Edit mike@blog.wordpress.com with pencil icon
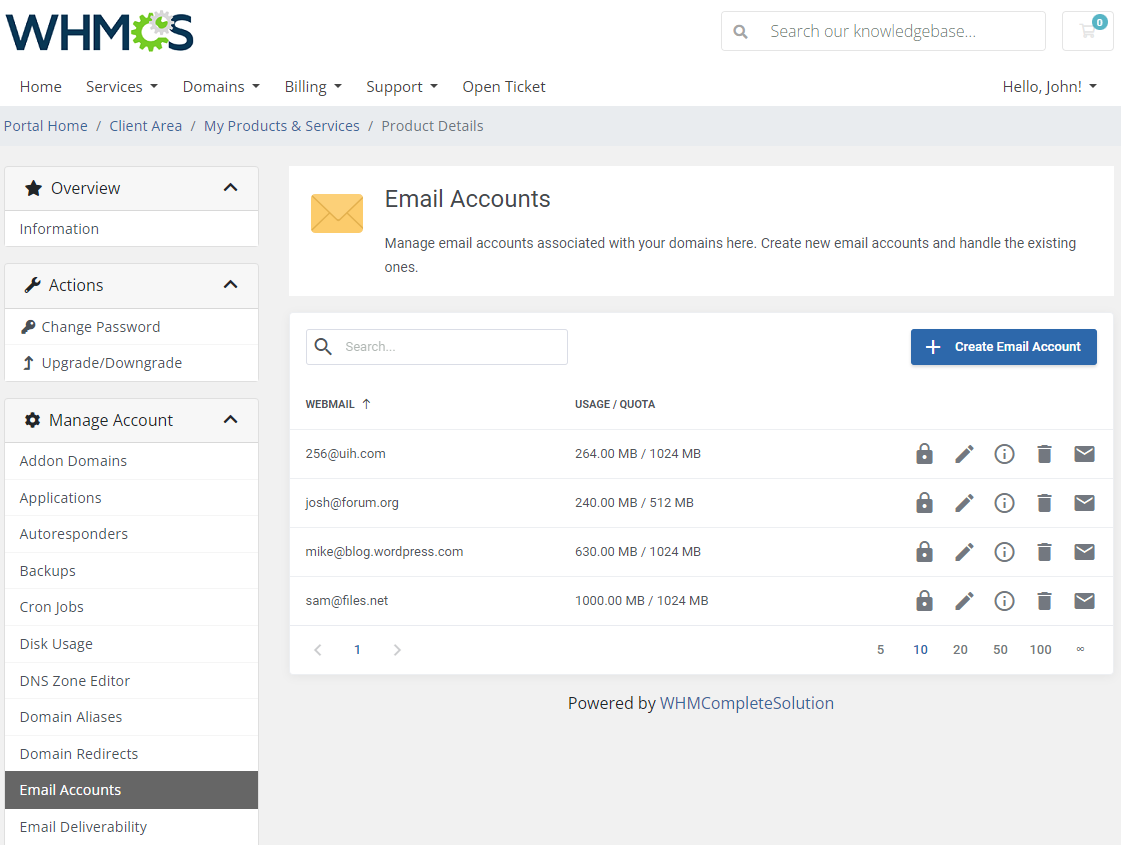The image size is (1121, 845). click(x=964, y=552)
